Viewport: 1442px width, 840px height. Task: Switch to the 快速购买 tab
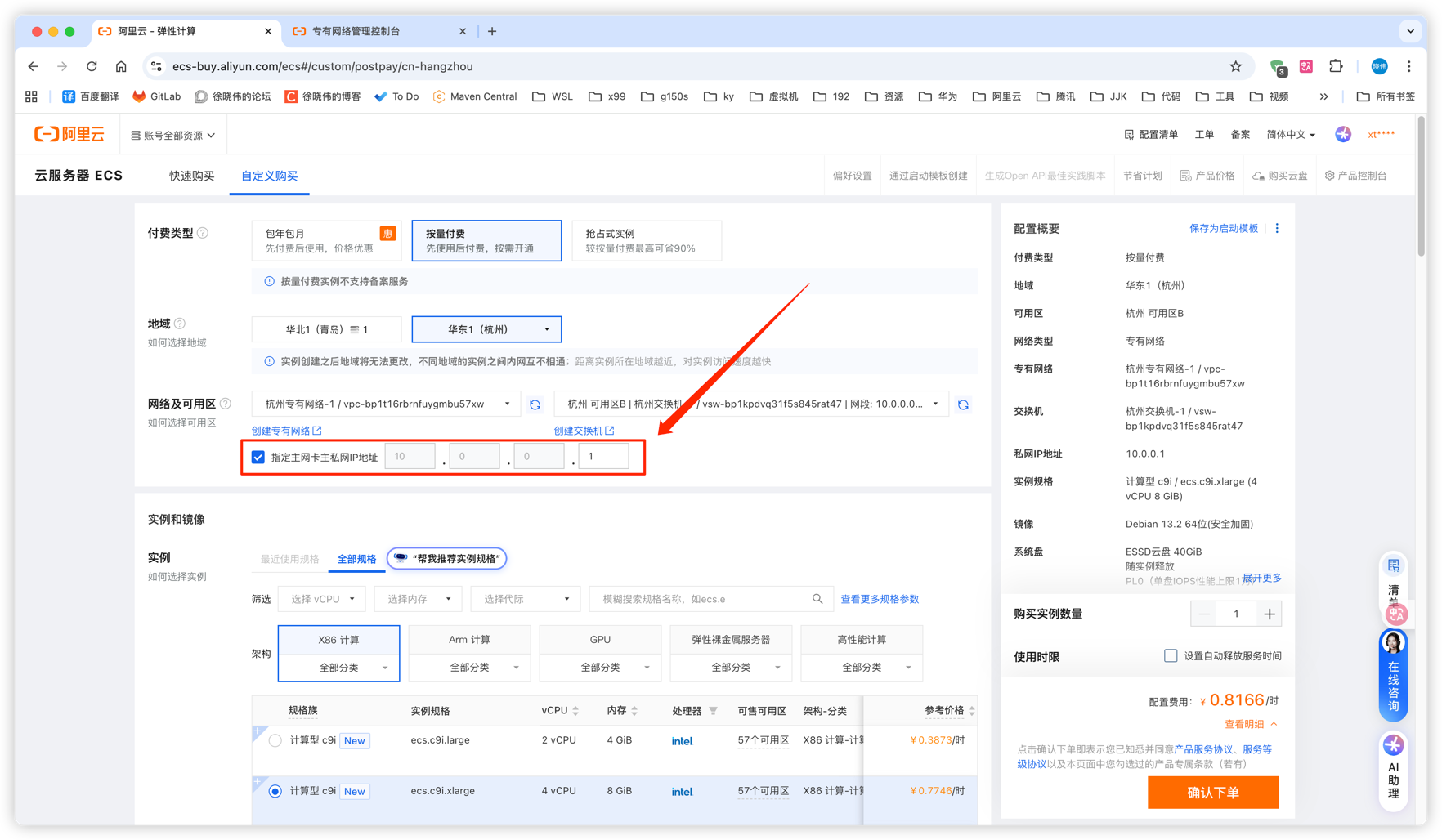tap(191, 176)
